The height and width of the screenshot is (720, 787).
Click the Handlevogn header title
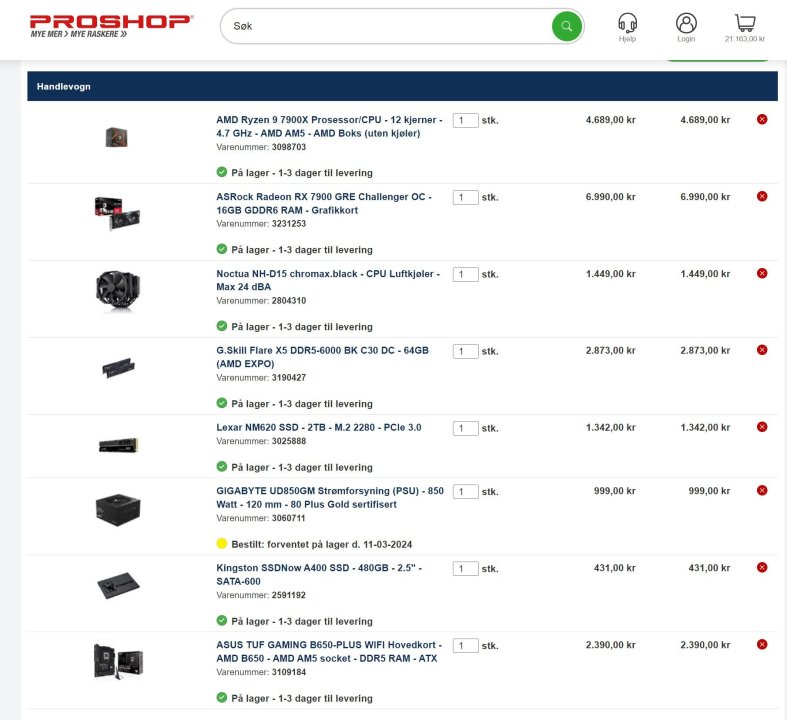tap(64, 86)
